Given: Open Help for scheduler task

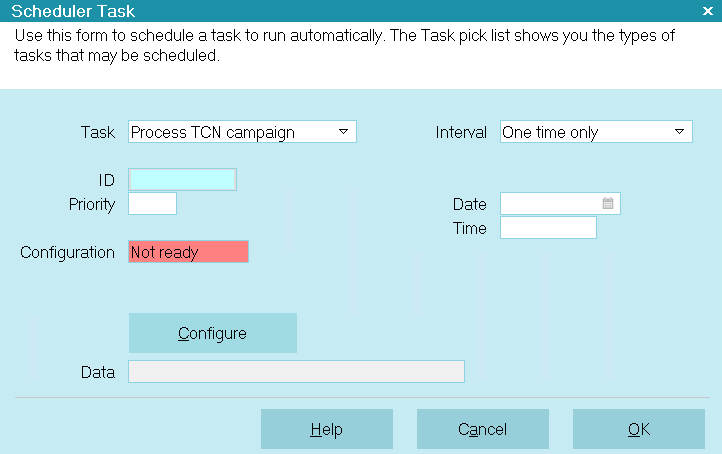Looking at the screenshot, I should coord(327,429).
